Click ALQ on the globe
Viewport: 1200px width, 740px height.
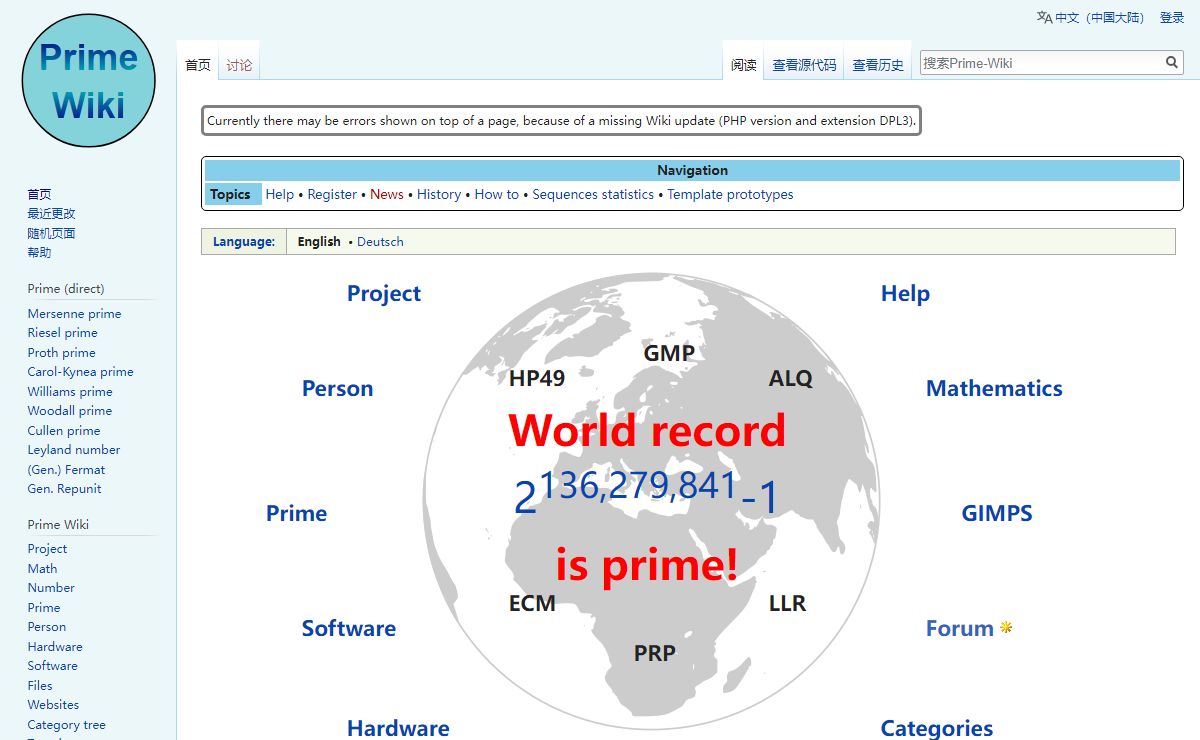(x=791, y=379)
